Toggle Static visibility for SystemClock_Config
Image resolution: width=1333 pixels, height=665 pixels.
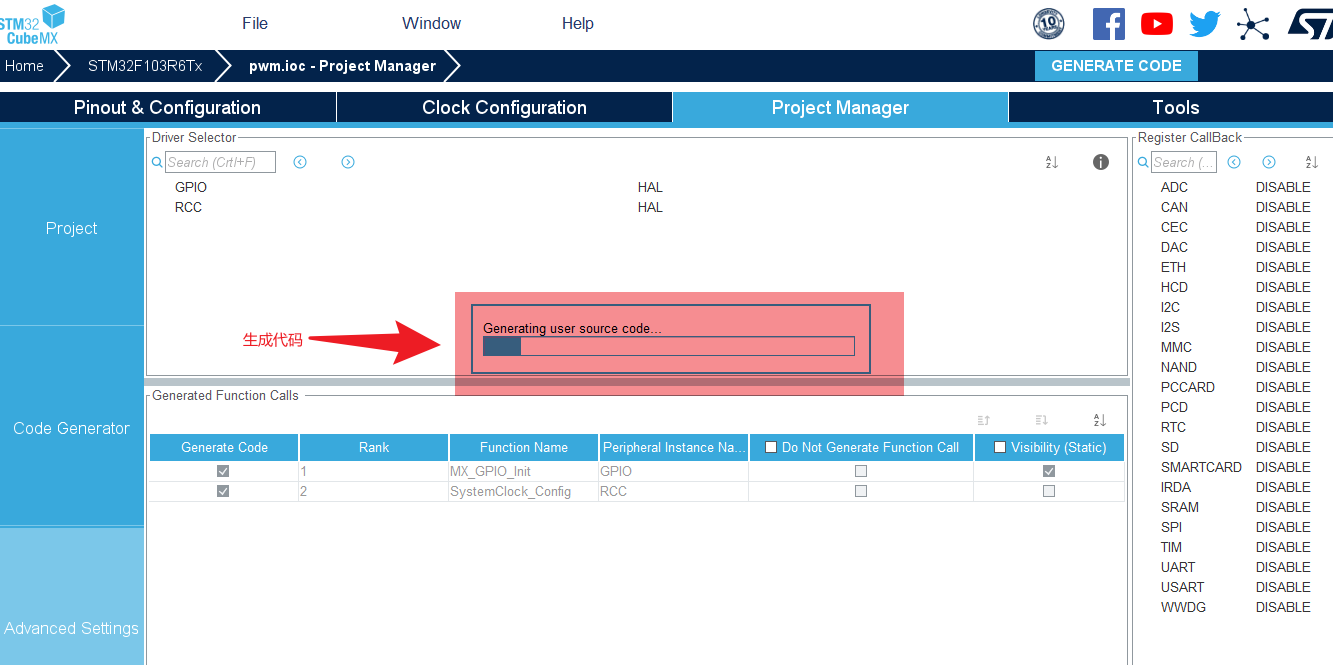[1049, 491]
